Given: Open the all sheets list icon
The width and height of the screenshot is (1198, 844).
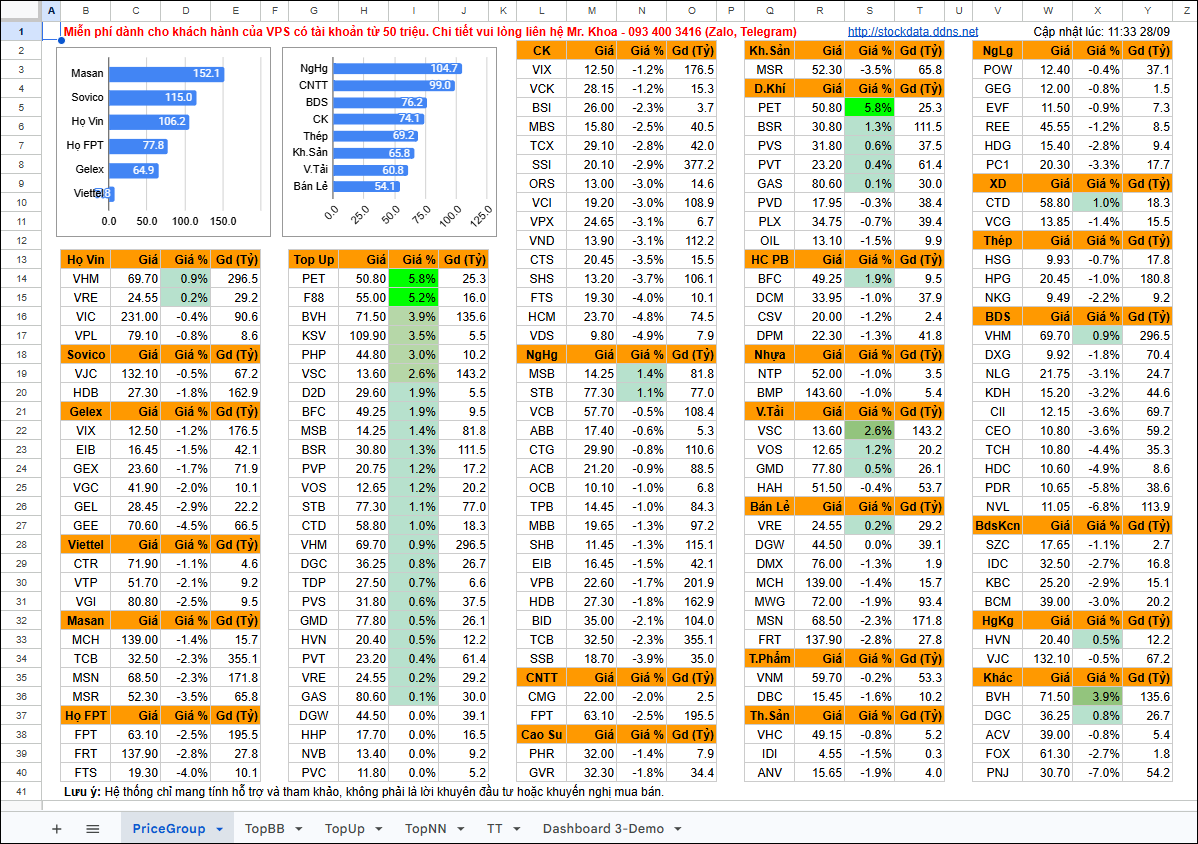Looking at the screenshot, I should pos(92,829).
